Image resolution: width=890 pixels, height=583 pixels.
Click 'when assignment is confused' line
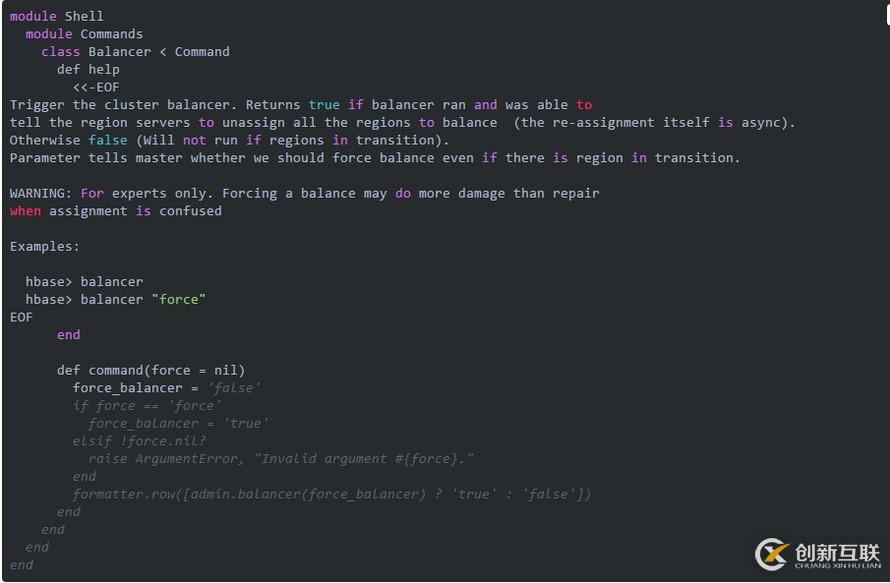click(116, 211)
